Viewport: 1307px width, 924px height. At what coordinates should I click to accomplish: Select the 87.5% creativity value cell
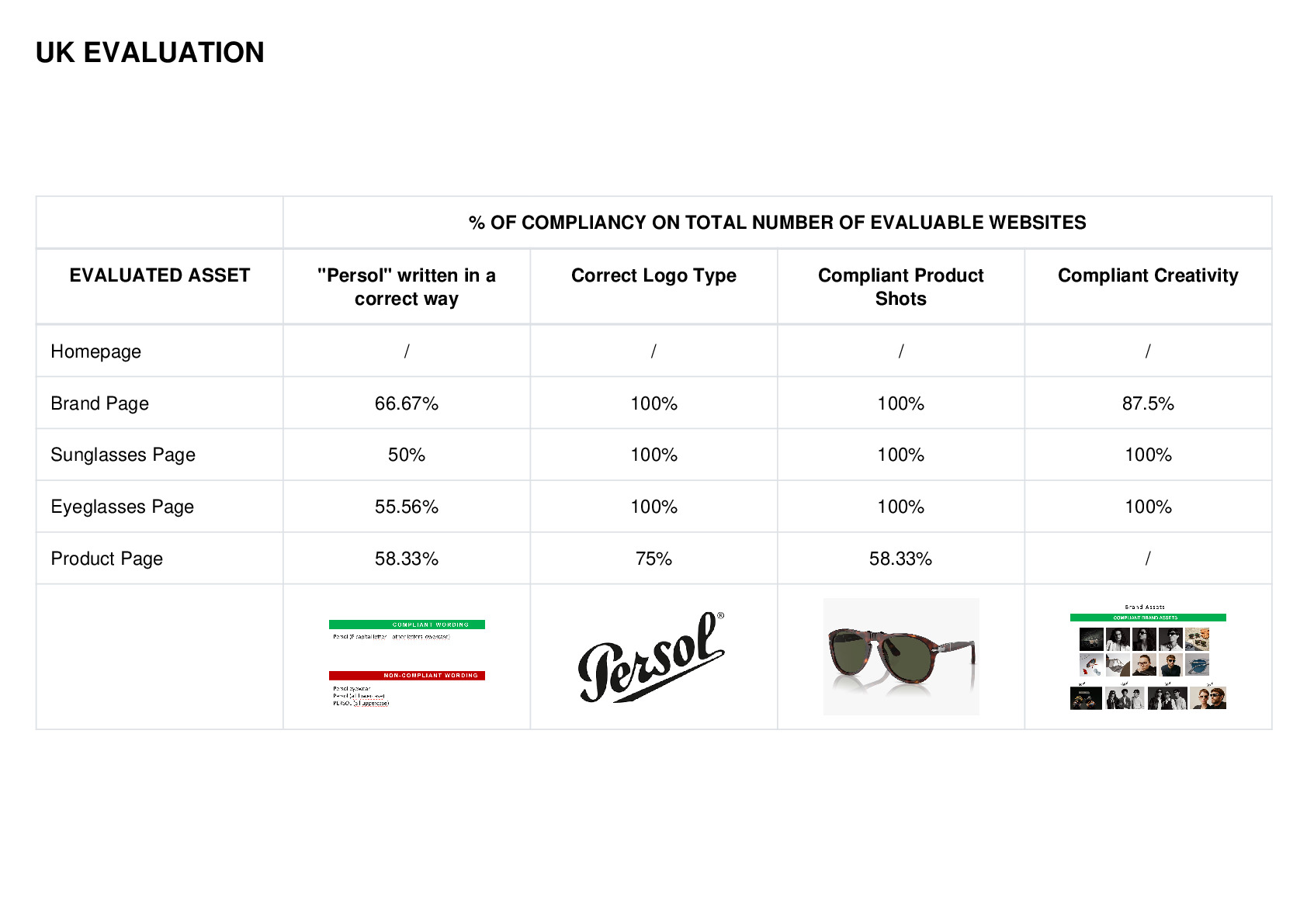[1148, 403]
